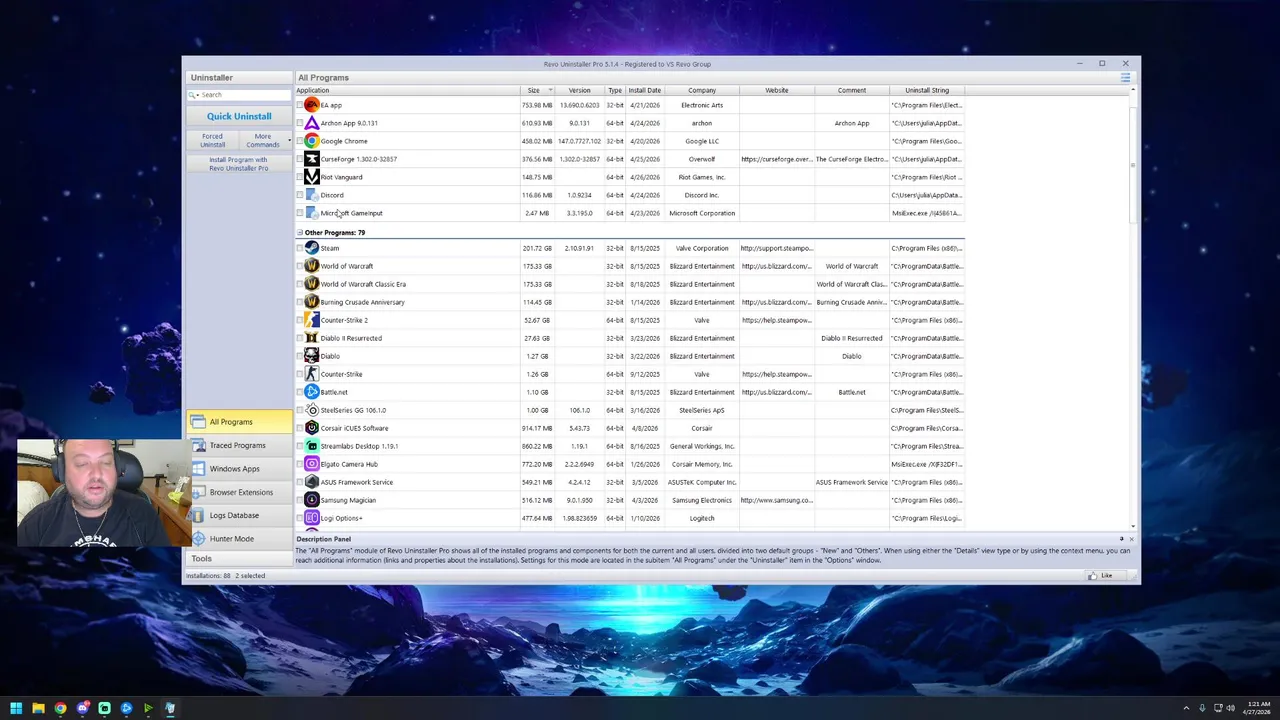The width and height of the screenshot is (1280, 720).
Task: Switch to the Windows Apps module
Action: pyautogui.click(x=239, y=468)
